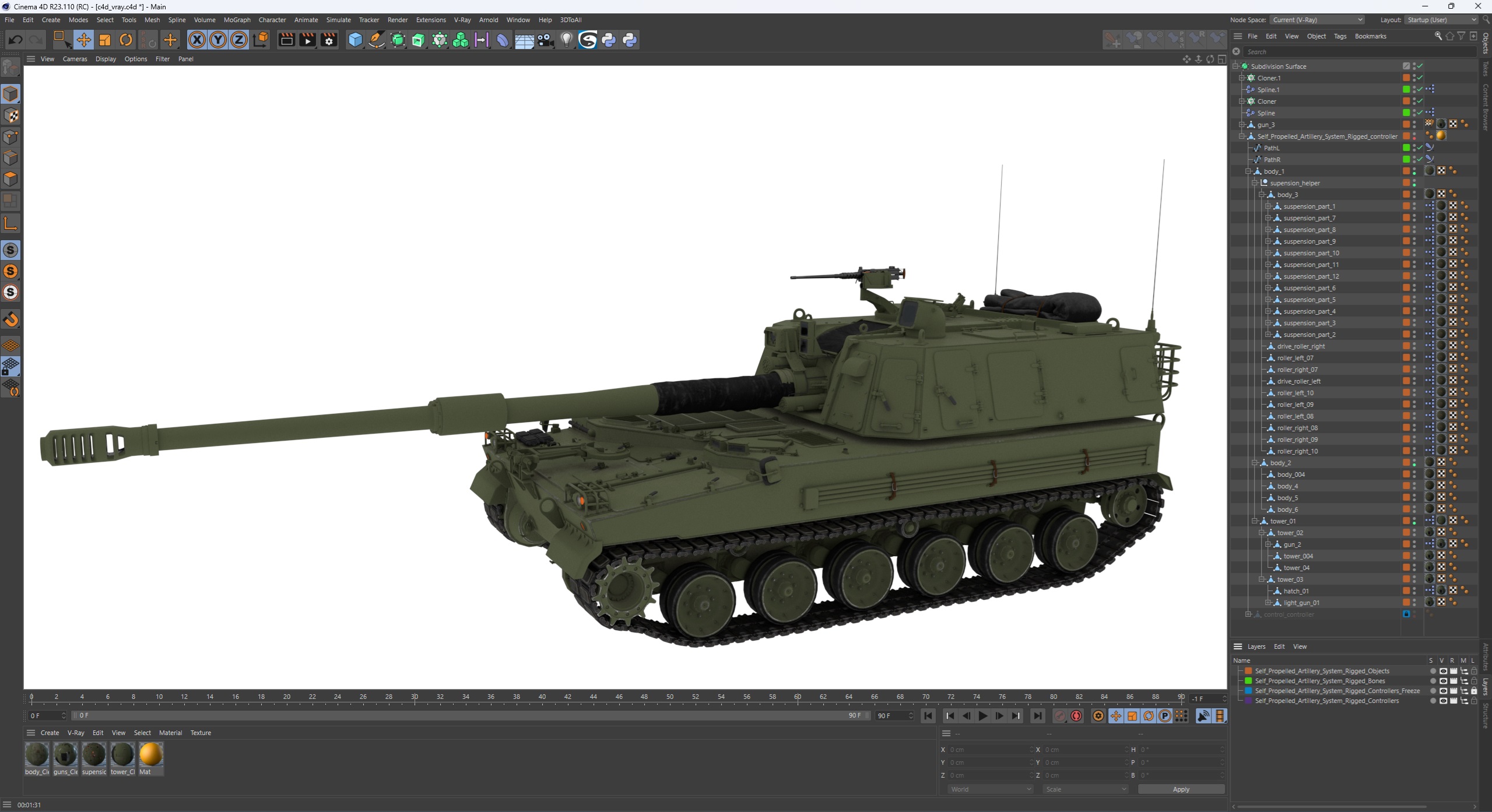
Task: Select hatch_01 in object tree
Action: click(x=1296, y=591)
